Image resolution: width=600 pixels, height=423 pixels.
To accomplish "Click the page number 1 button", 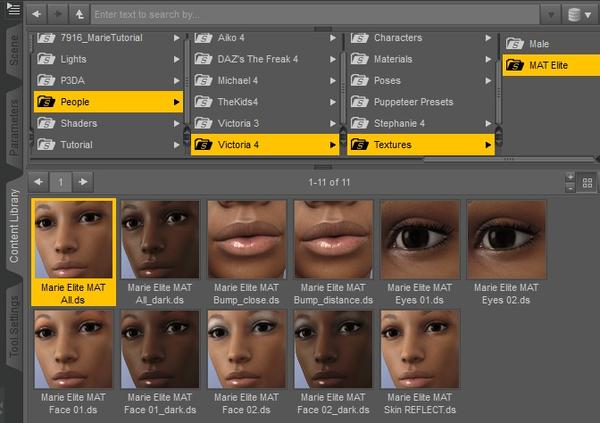I will 60,183.
